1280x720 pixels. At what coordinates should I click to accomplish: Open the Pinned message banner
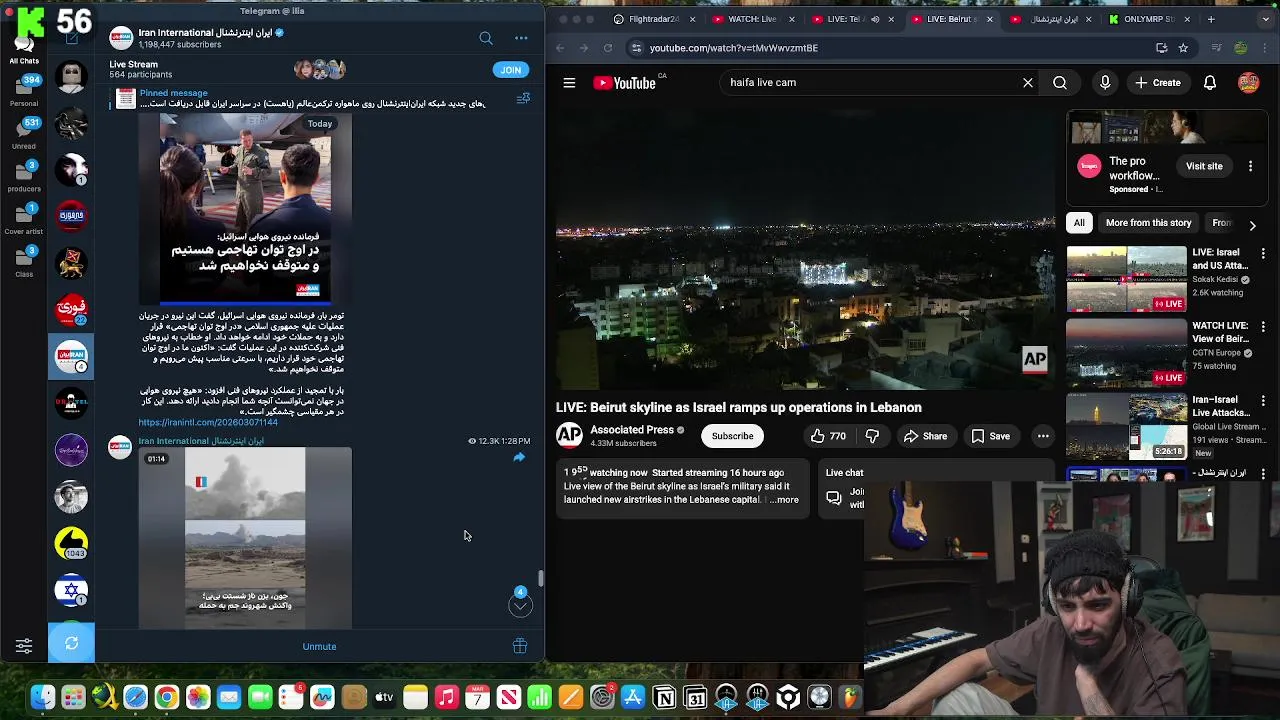point(311,98)
